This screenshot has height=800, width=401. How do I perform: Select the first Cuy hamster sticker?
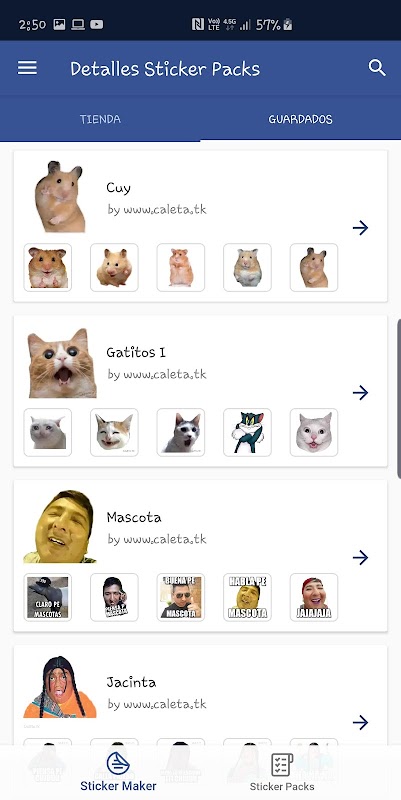(47, 267)
